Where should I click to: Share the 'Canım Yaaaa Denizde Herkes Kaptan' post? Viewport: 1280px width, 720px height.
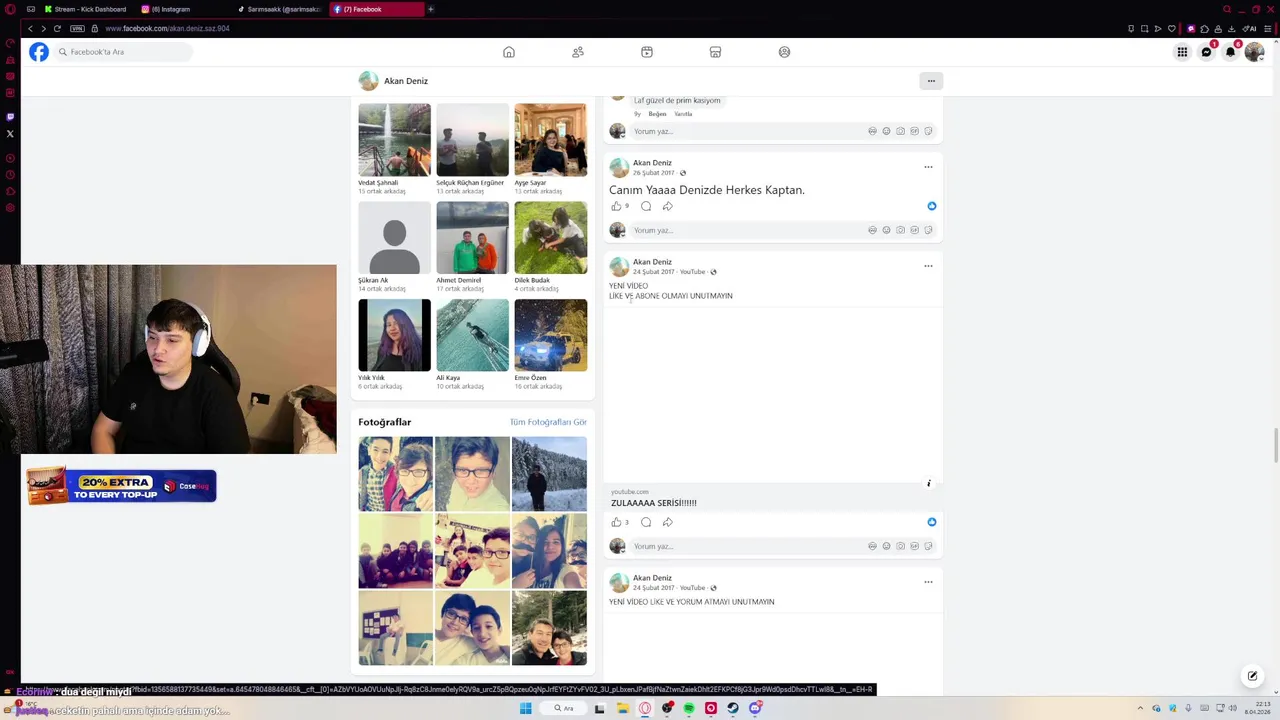(x=668, y=206)
